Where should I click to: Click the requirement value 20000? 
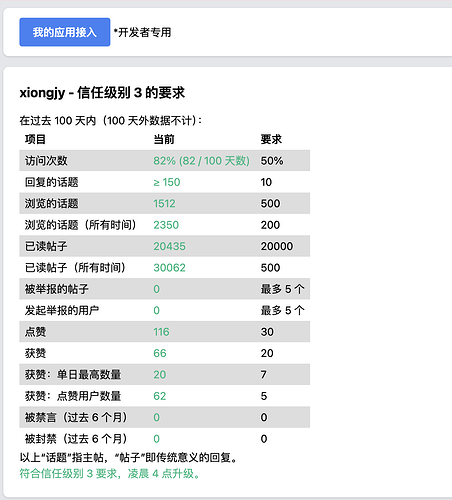coord(277,246)
